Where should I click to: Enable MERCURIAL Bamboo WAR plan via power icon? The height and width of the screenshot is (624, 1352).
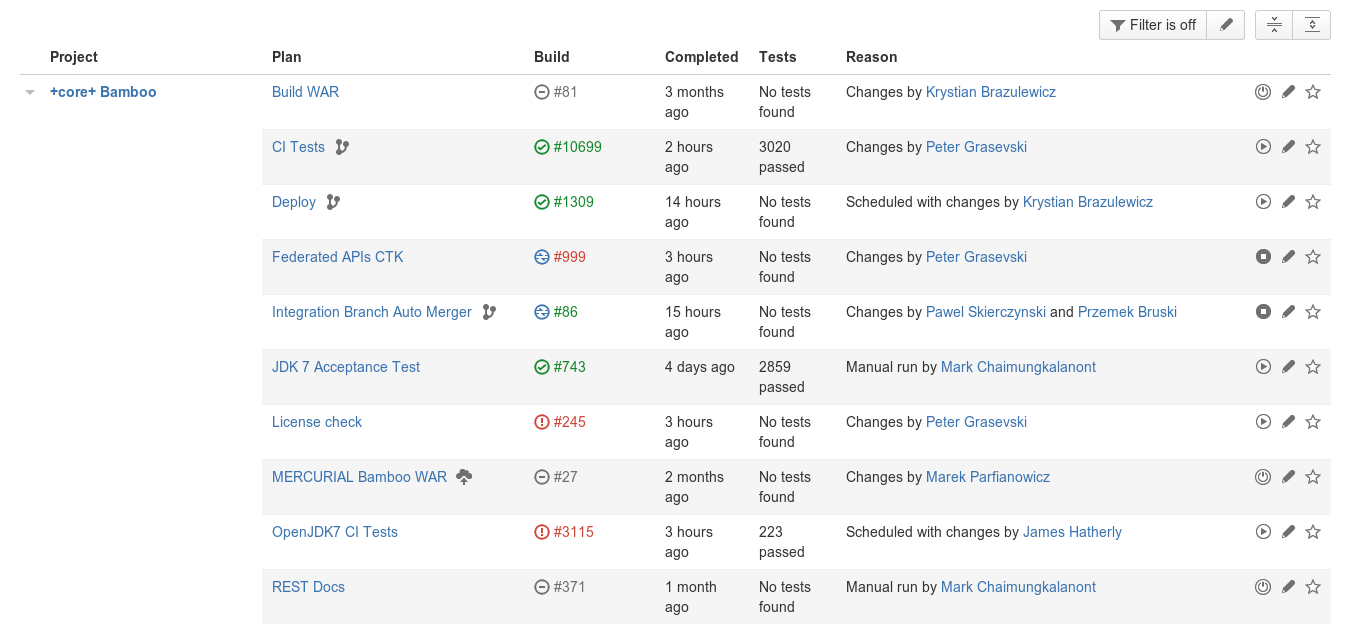point(1263,477)
